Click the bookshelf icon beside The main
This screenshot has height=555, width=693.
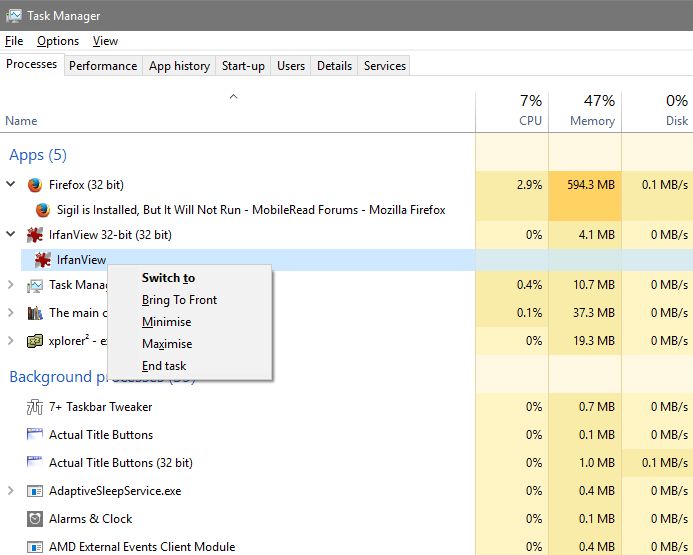(35, 313)
